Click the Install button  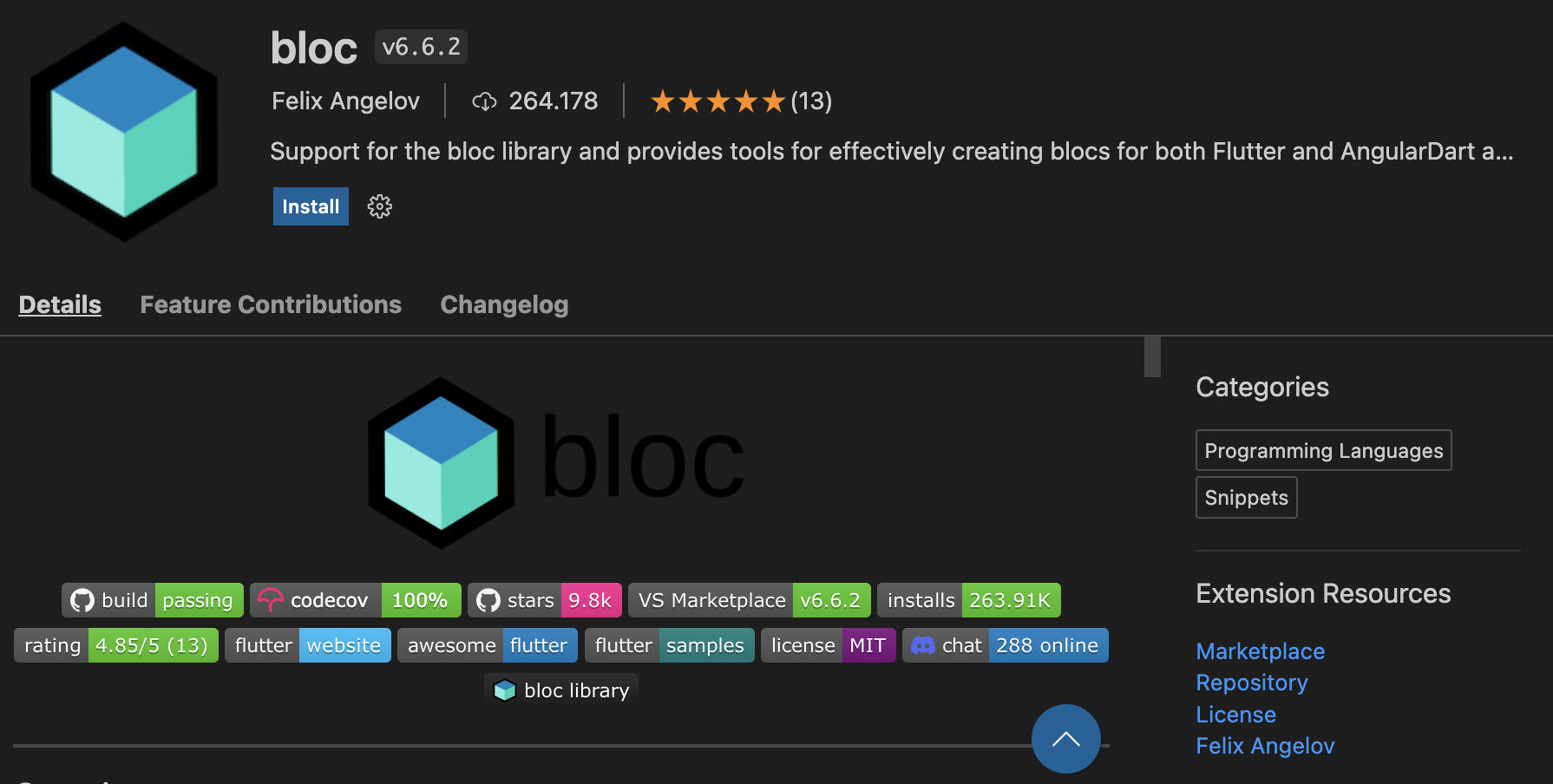310,206
